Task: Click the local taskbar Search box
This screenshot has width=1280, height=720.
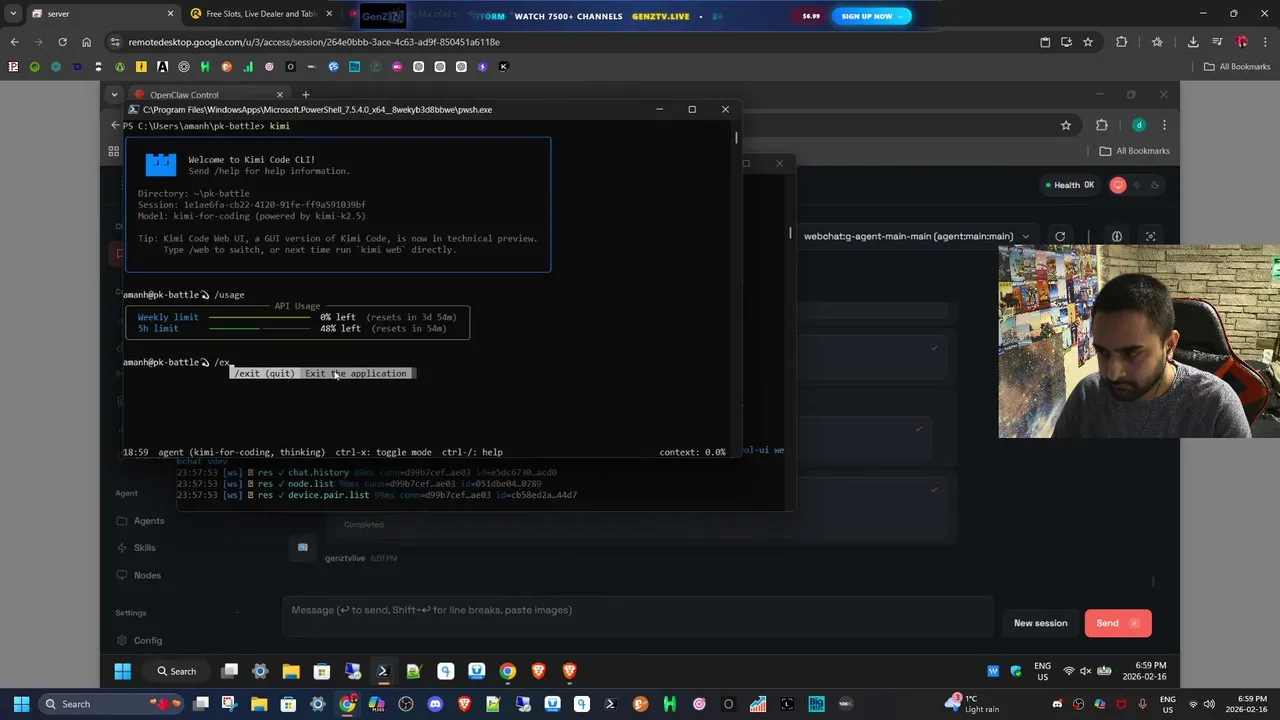Action: click(110, 704)
